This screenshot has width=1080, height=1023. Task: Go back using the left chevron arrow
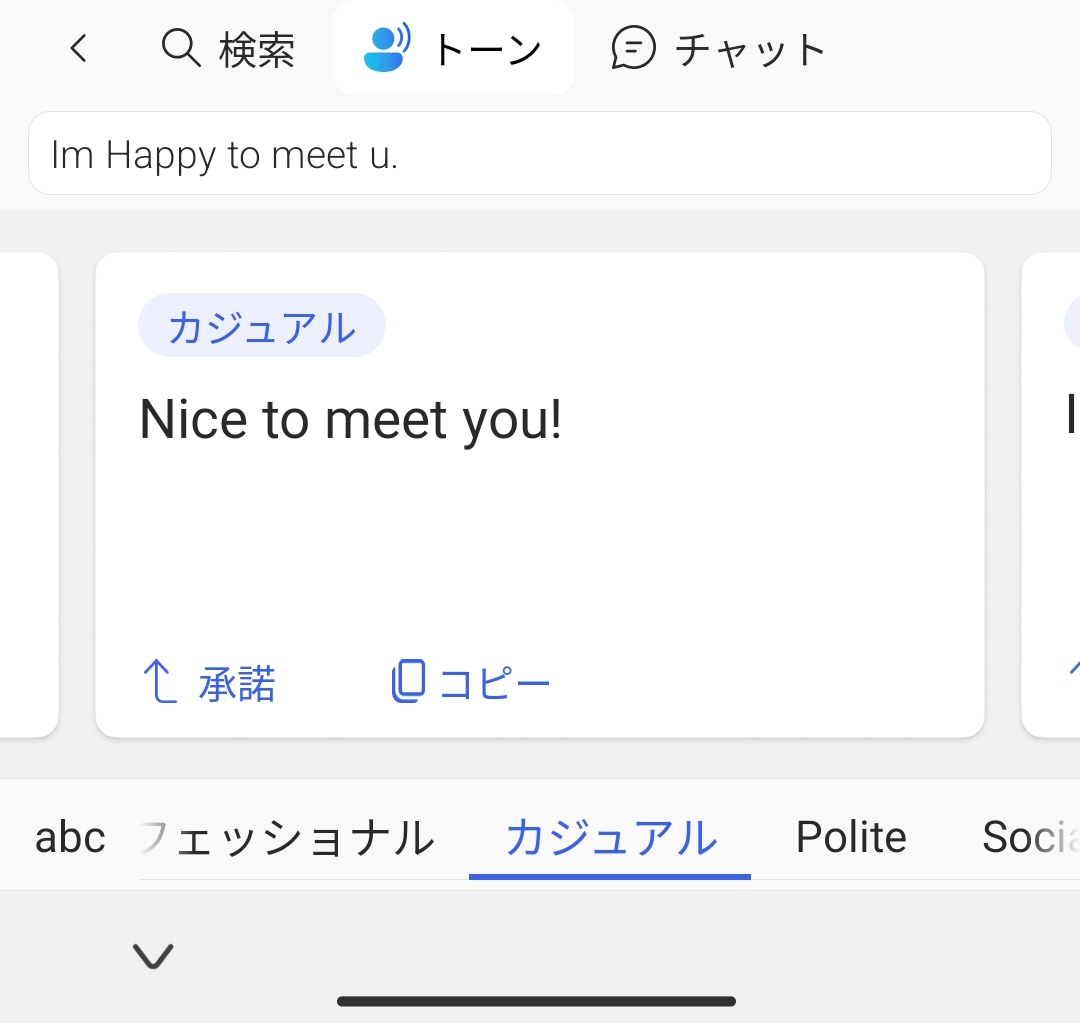point(79,48)
